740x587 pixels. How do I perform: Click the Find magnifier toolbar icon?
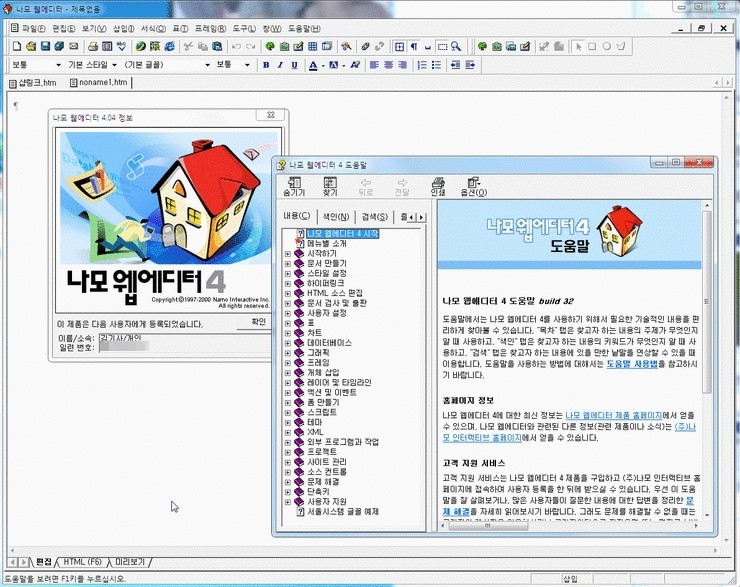point(456,46)
